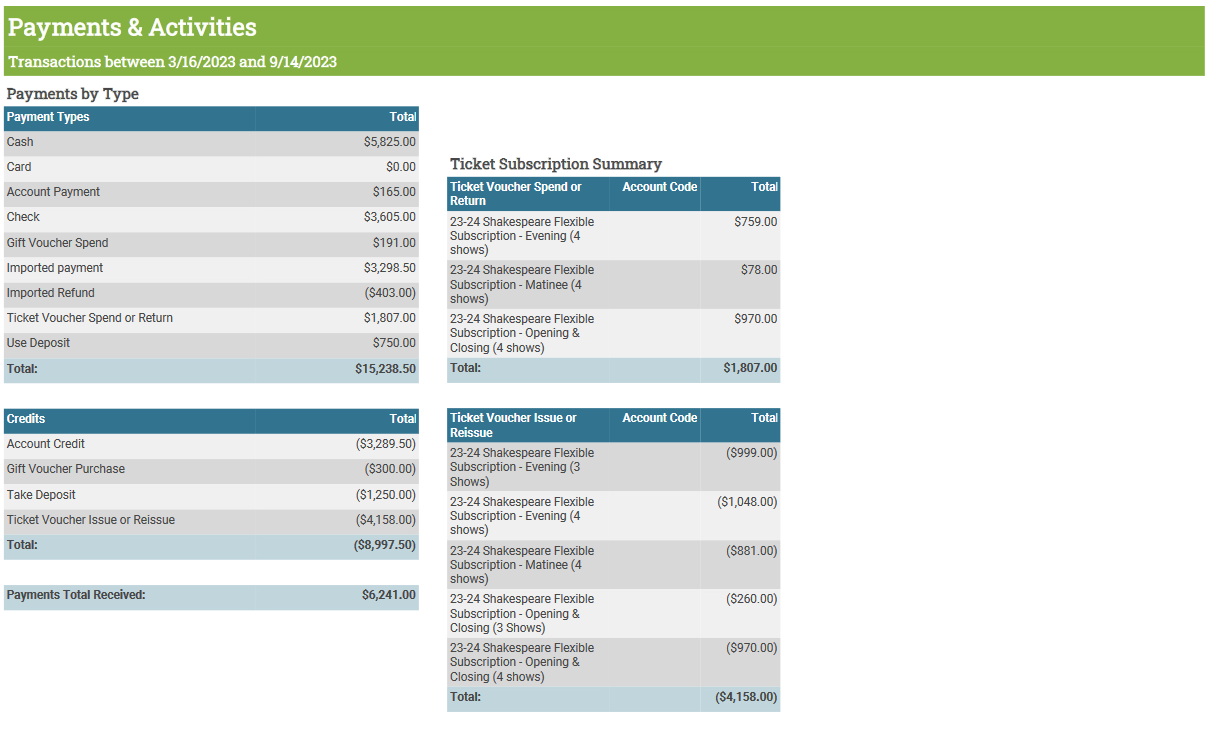The image size is (1225, 755).
Task: Select the Payments Total Received label
Action: 76,595
